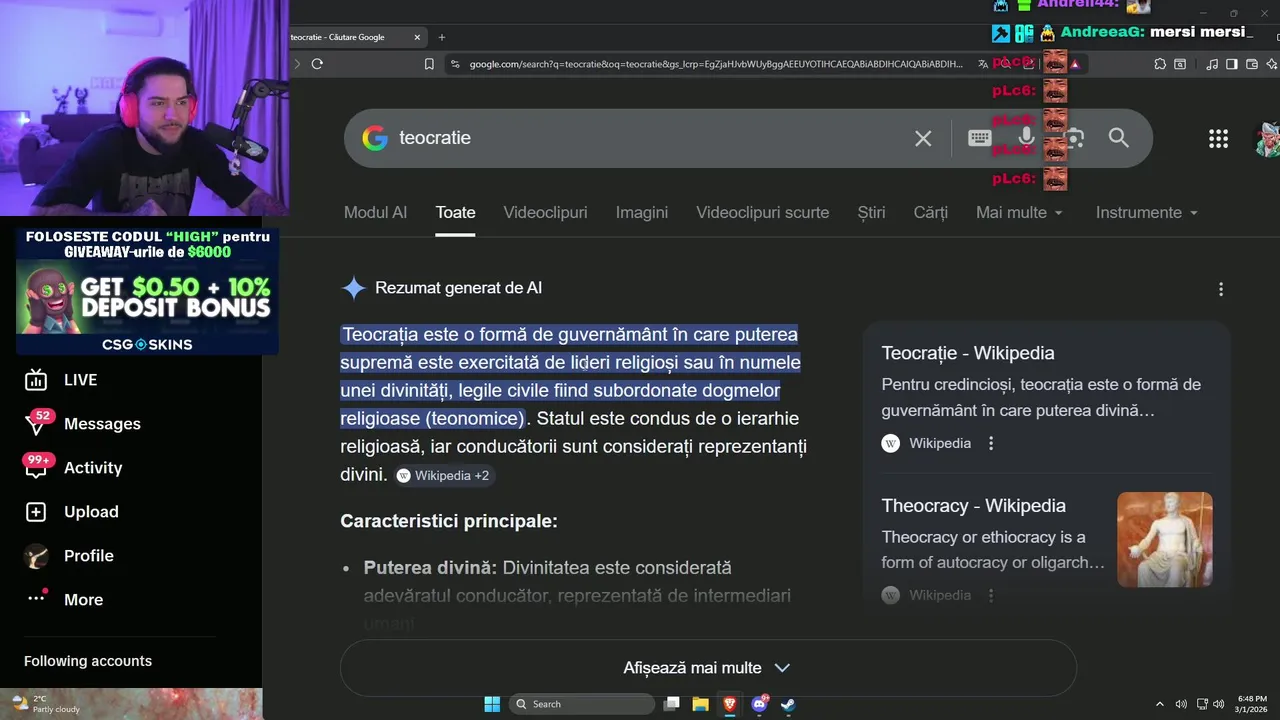Expand overview with Afișează mai multe
Screen dimensions: 1280x720
708,668
